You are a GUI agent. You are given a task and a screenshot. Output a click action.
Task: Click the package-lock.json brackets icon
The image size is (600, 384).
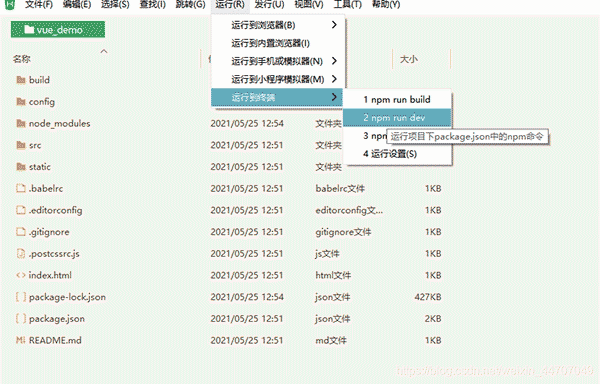21,297
